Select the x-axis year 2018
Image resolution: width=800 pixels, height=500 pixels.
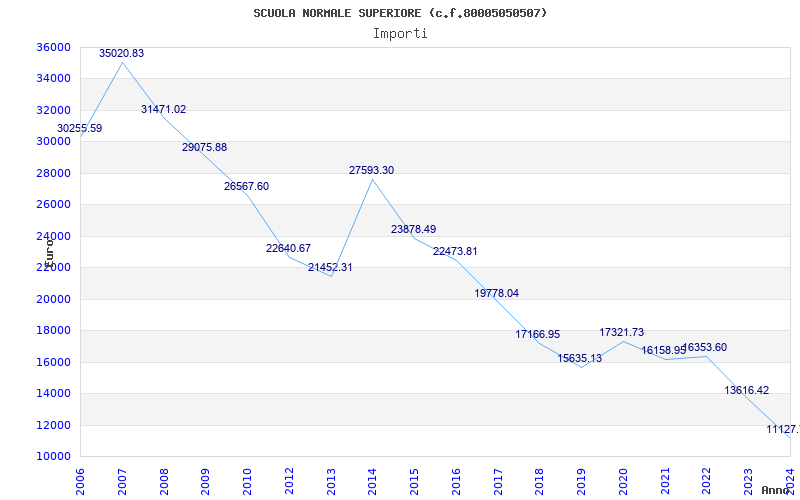point(539,482)
